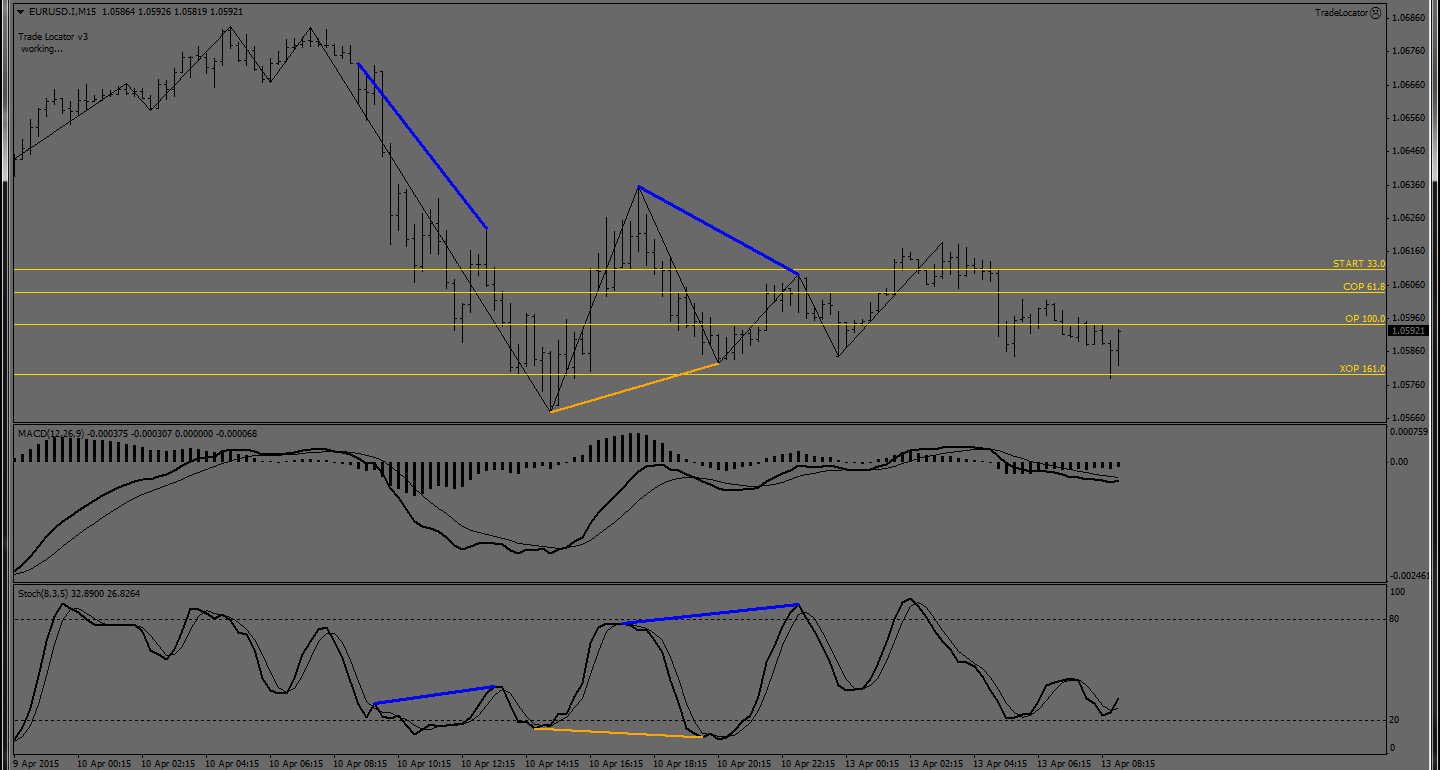
Task: Click the MACD(12,26,9) indicator label
Action: click(x=52, y=433)
